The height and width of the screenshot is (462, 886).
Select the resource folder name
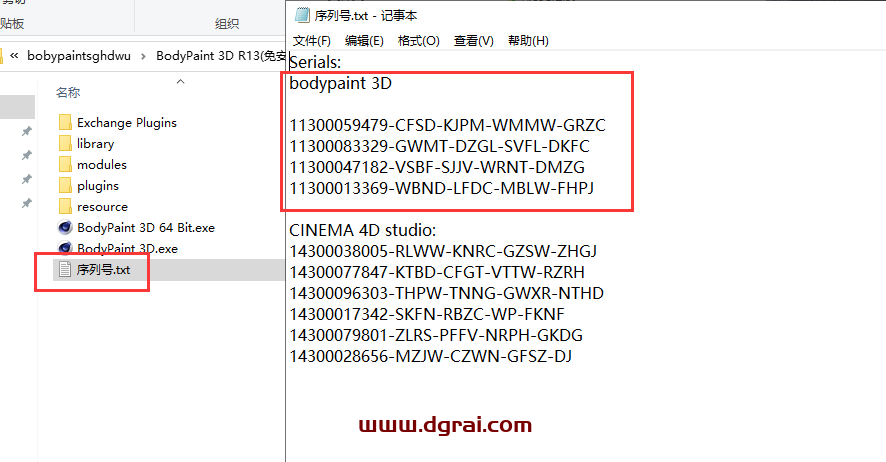click(102, 207)
